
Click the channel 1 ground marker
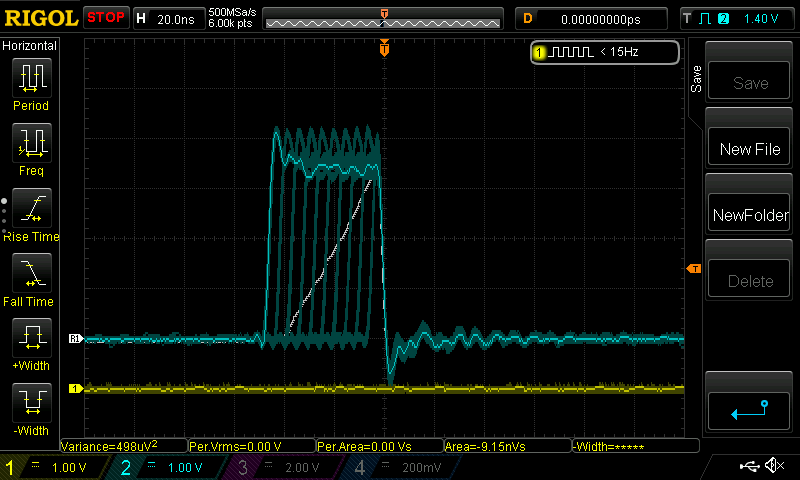(x=76, y=389)
